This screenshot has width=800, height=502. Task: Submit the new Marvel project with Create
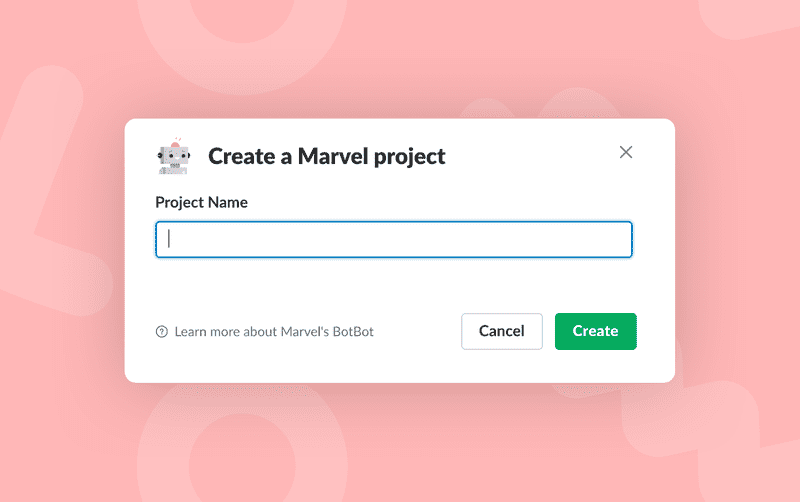click(595, 331)
